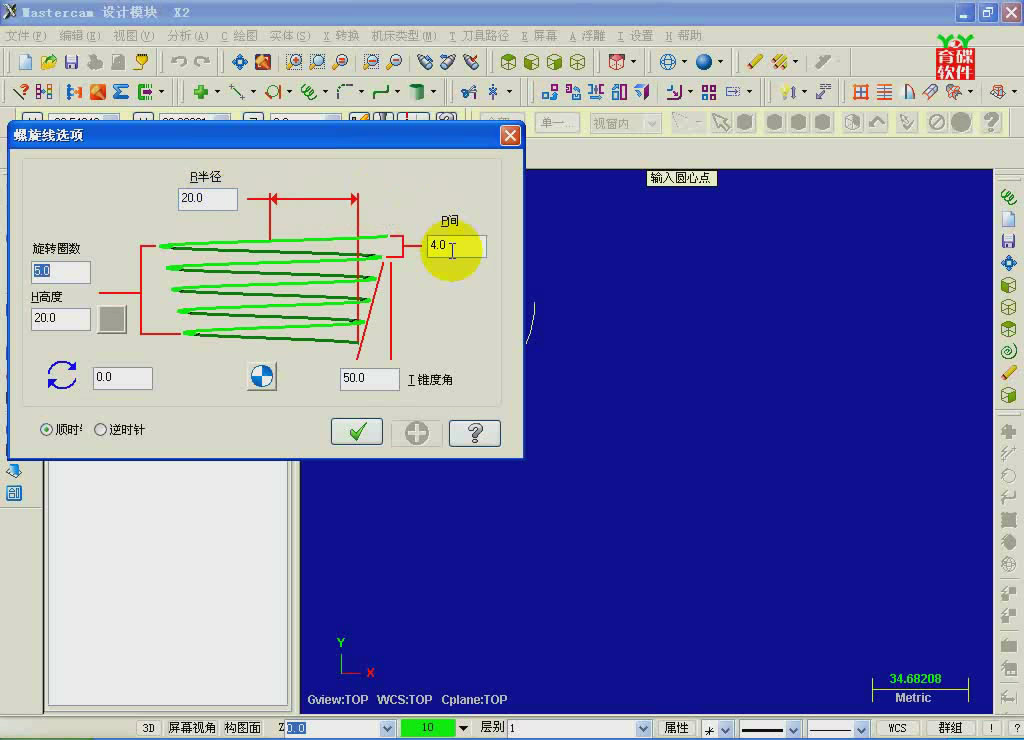
Task: Expand the red cube view dropdown arrow
Action: tap(633, 62)
